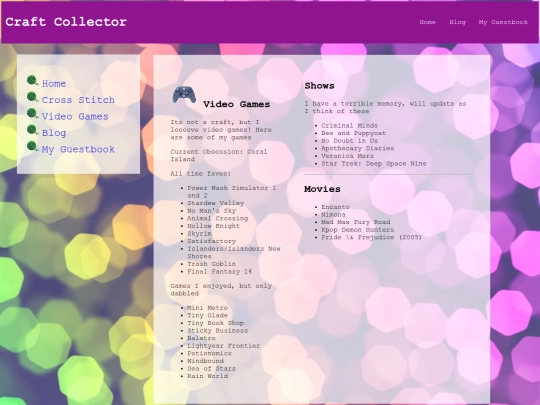Click the Shows heading
Viewport: 540px width, 405px height.
point(319,86)
